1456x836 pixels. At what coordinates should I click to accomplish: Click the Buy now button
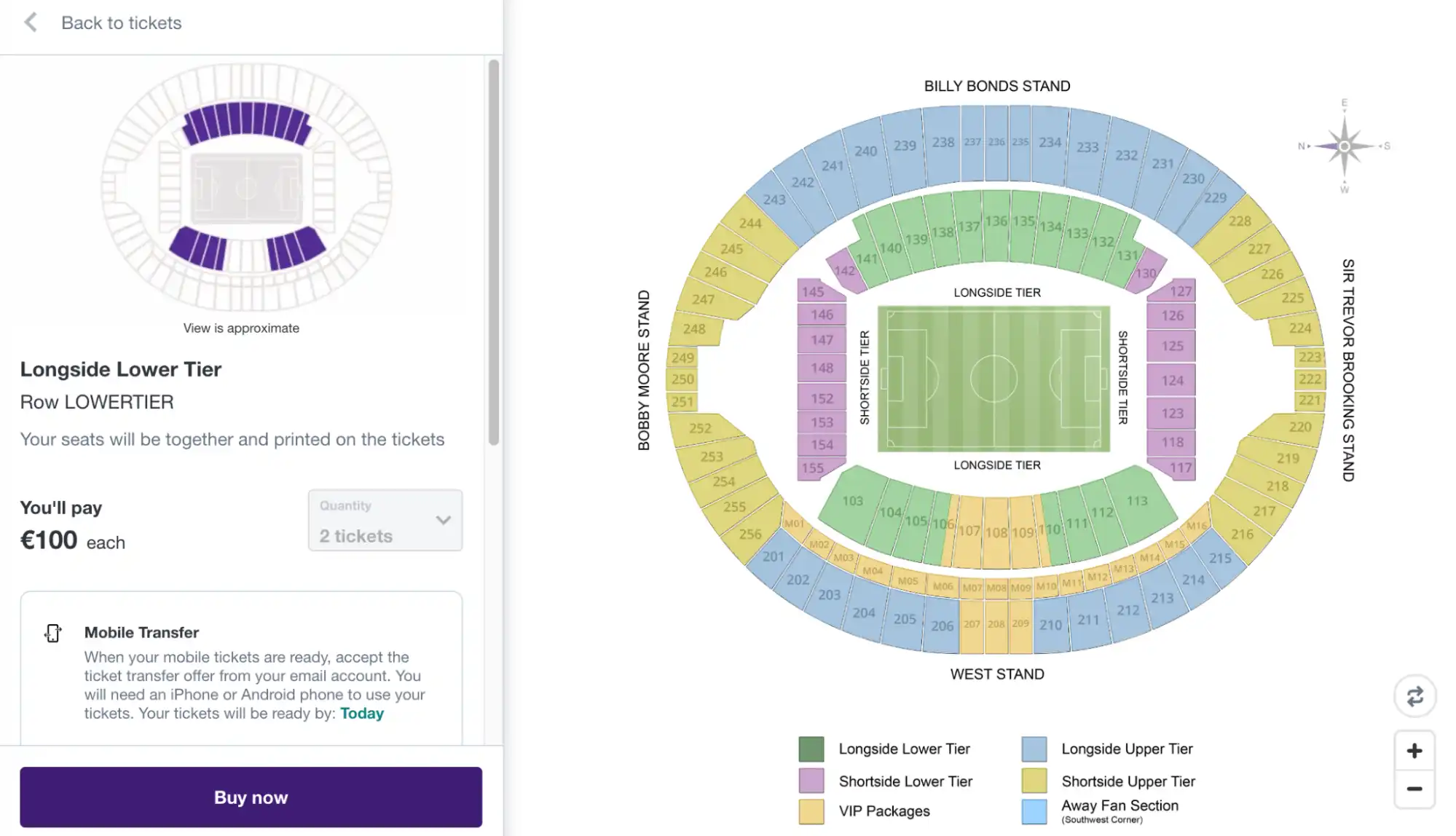pos(250,797)
